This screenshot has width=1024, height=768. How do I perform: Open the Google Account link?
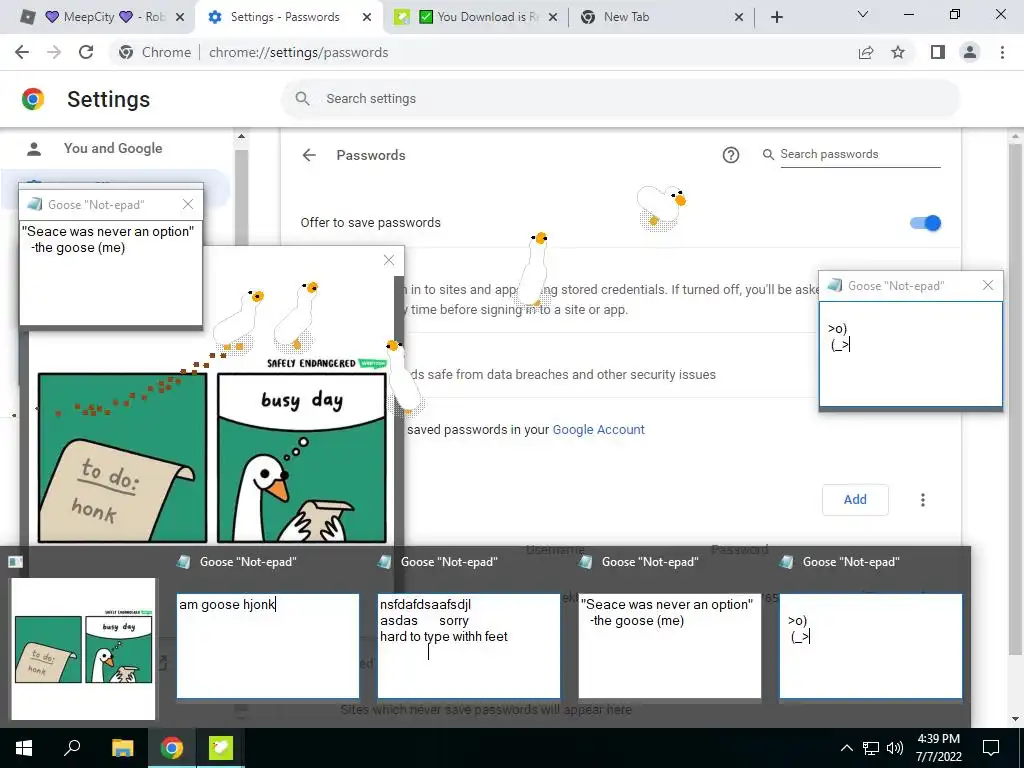click(598, 429)
